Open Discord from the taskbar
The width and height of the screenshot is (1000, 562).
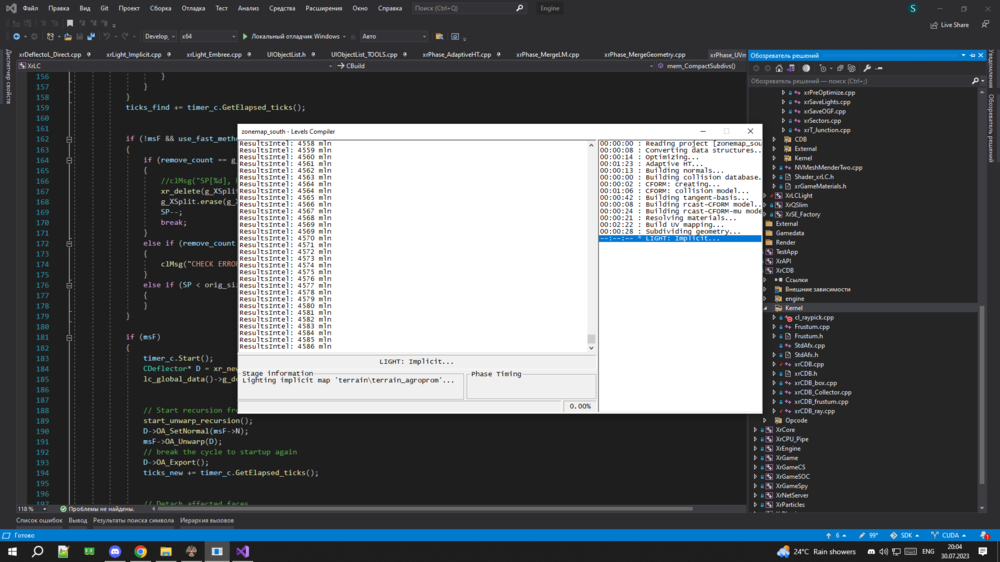click(x=115, y=551)
